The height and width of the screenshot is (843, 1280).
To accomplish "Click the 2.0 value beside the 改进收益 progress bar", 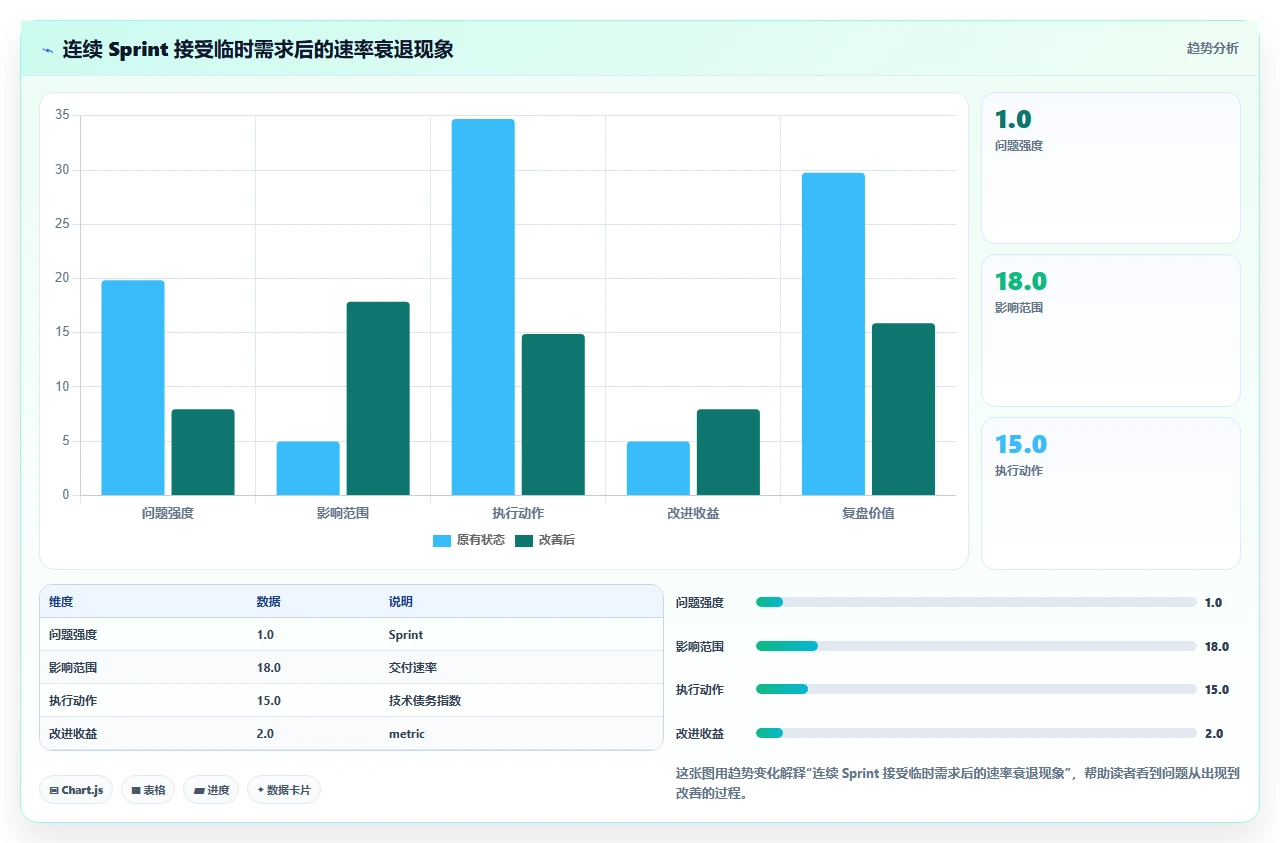I will [1214, 734].
